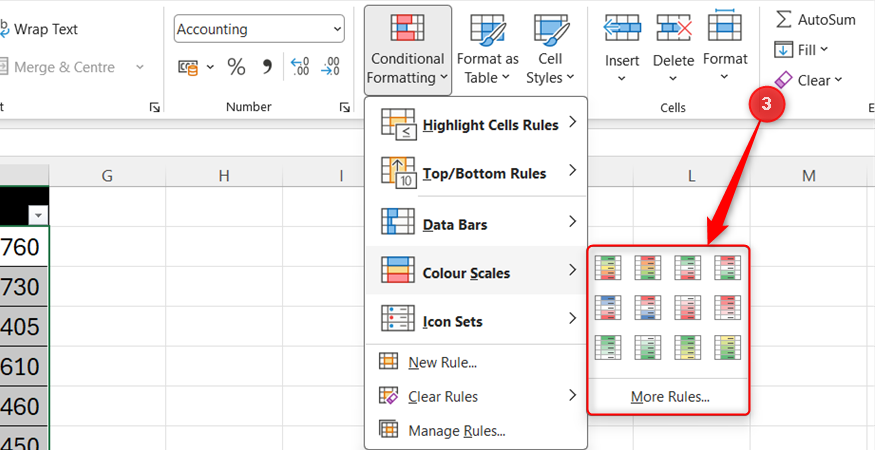875x450 pixels.
Task: Select cell containing 760
Action: click(24, 246)
